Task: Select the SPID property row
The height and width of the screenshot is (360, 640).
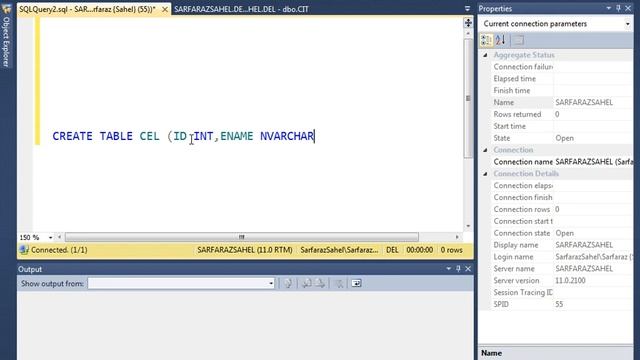Action: [562, 304]
